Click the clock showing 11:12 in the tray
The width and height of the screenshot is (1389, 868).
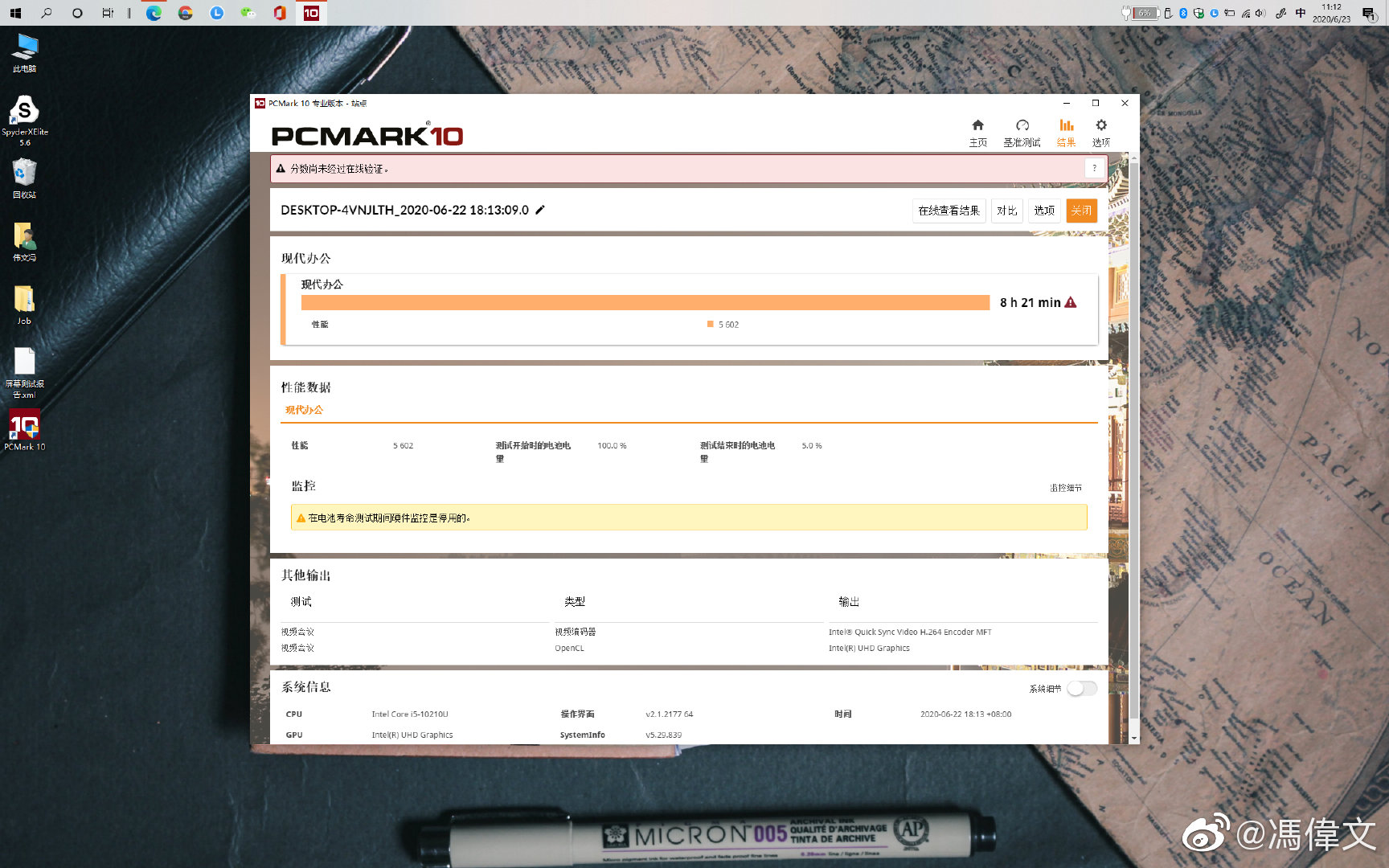1331,13
